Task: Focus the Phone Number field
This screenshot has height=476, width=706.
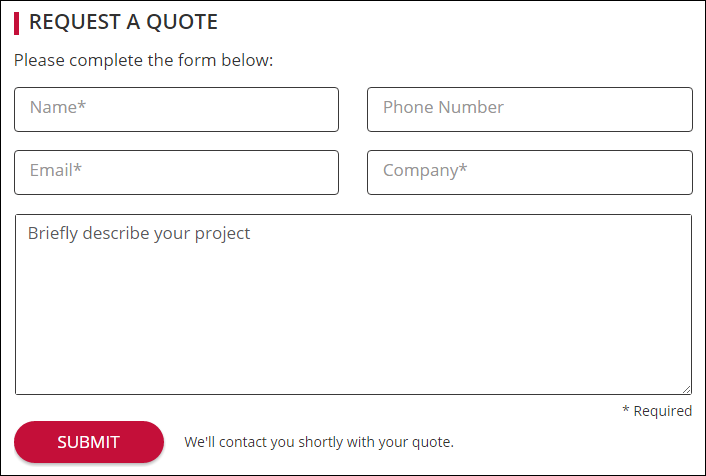Action: click(x=529, y=109)
